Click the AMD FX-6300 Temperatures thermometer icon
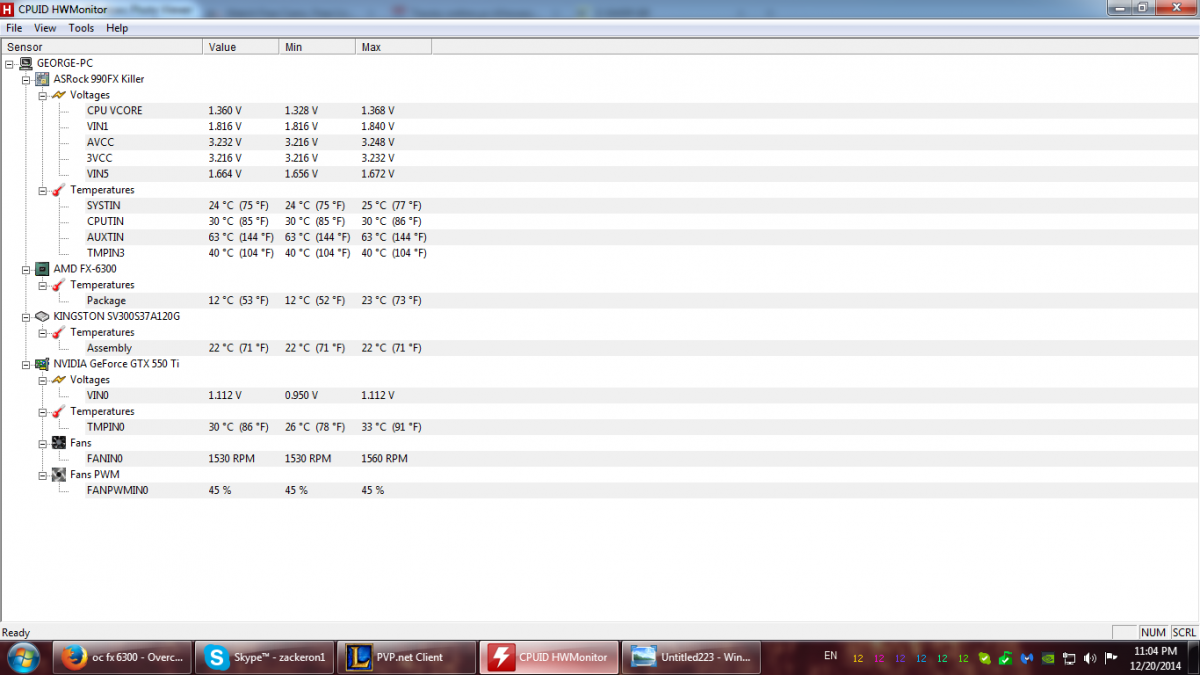The image size is (1200, 675). point(59,285)
